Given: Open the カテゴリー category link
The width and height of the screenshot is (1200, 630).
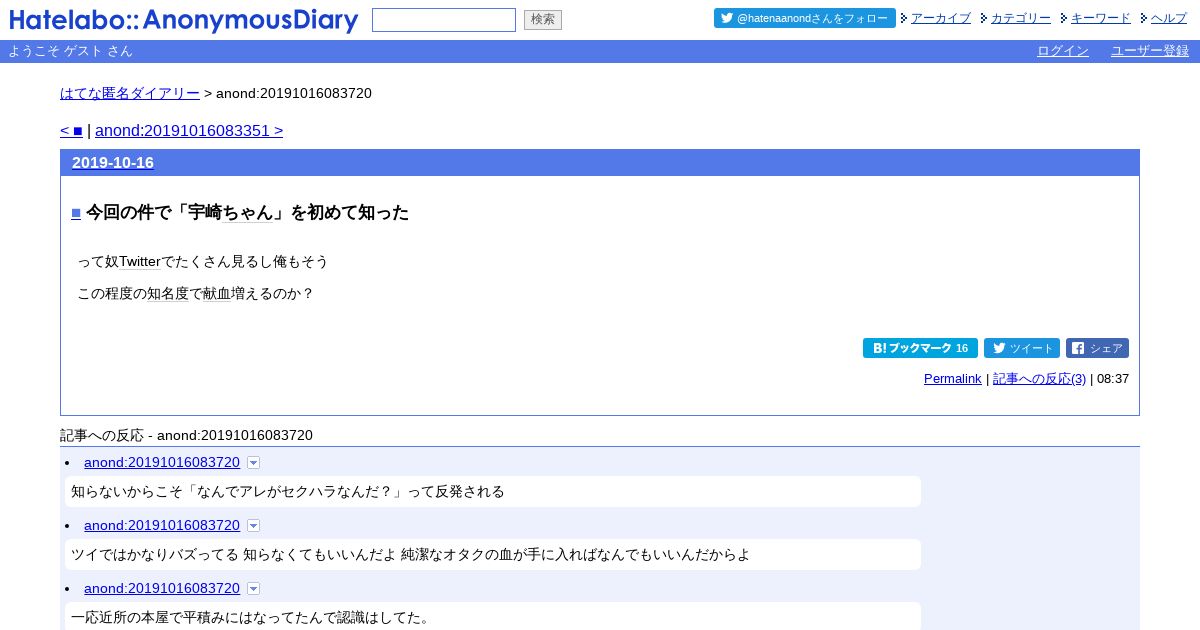Looking at the screenshot, I should [x=1021, y=18].
